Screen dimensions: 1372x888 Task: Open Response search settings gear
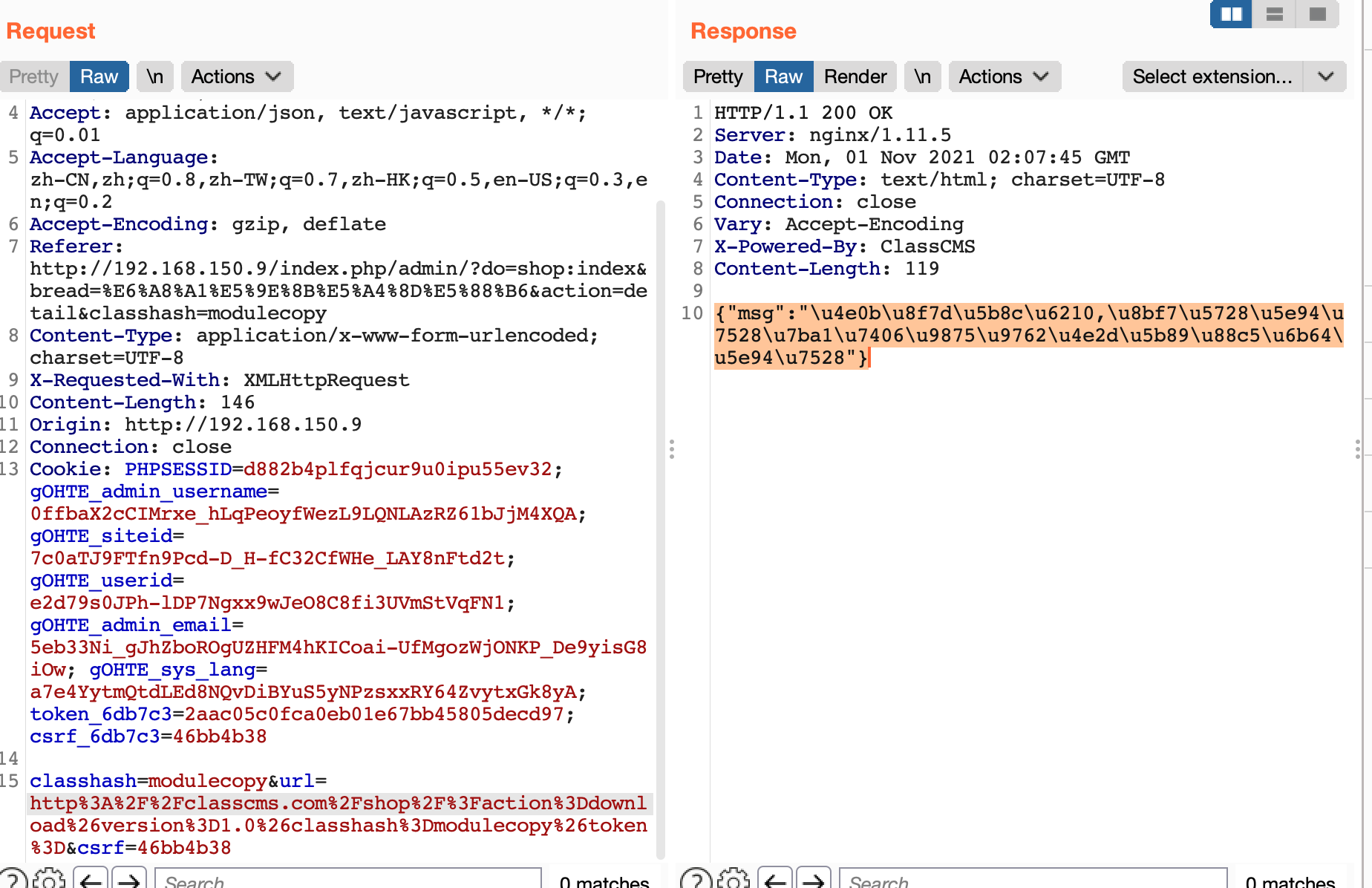734,880
